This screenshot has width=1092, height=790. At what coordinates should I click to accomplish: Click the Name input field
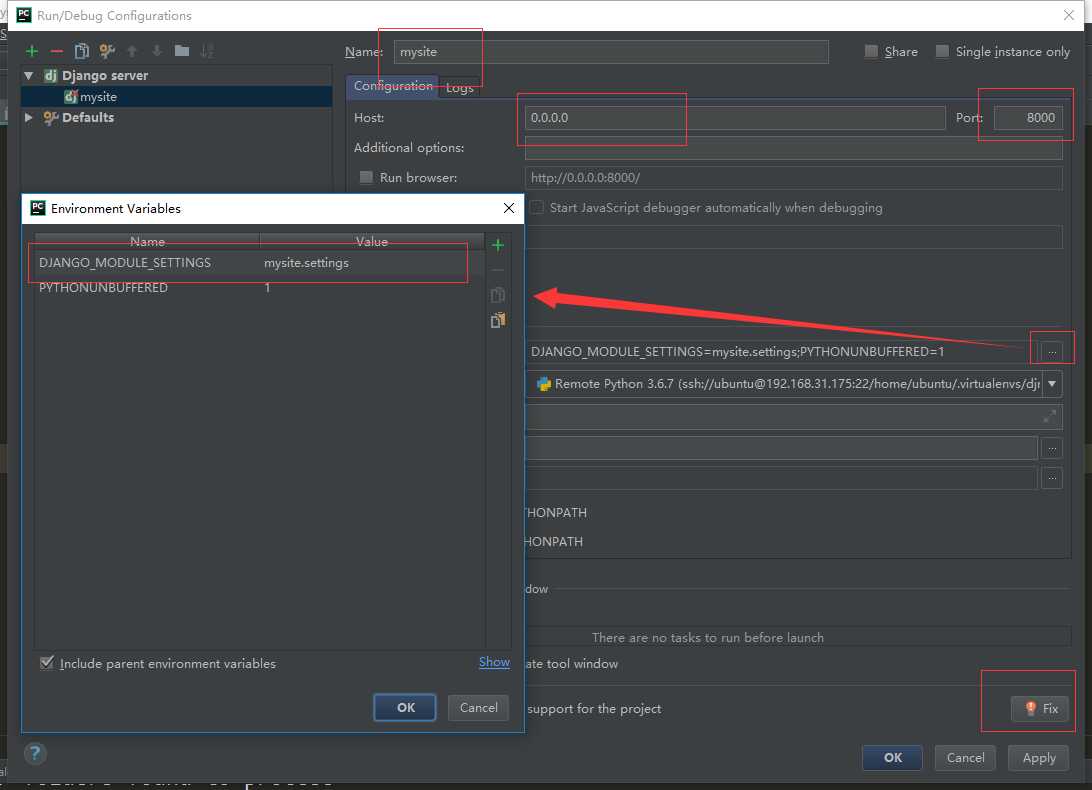point(611,52)
